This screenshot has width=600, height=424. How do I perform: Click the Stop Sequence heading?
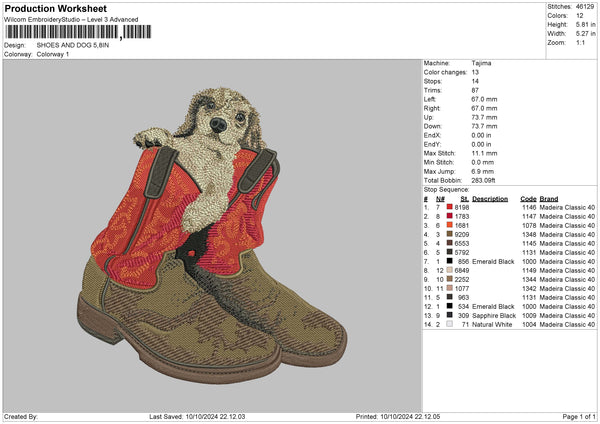(x=446, y=188)
